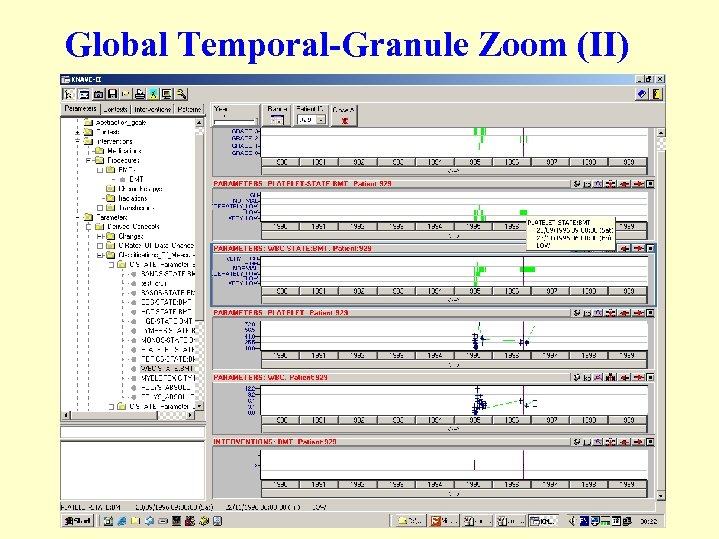The height and width of the screenshot is (539, 719).
Task: Click the tree-view icon, first in toolbar
Action: [68, 94]
